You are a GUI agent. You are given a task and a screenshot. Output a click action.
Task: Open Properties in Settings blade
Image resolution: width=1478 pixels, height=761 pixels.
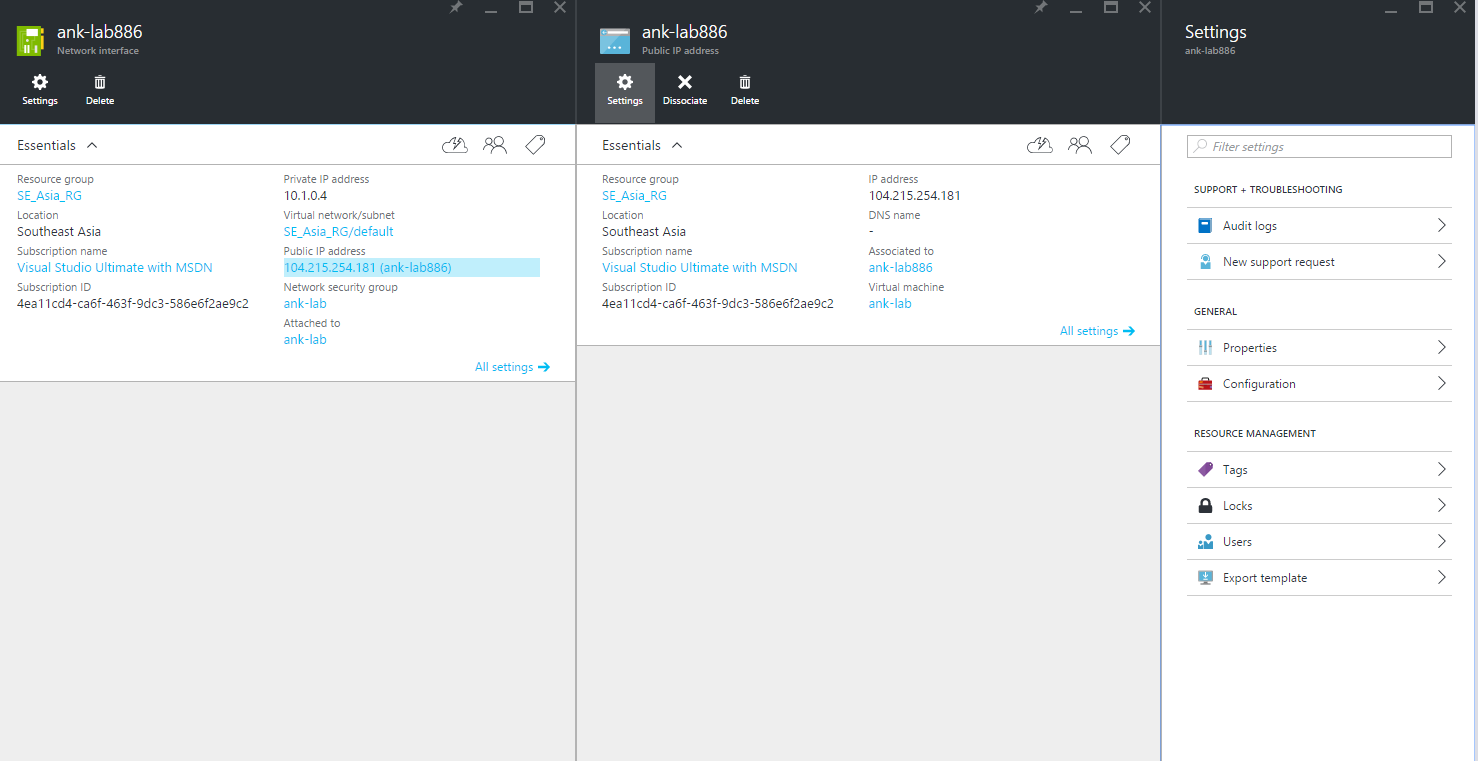click(x=1319, y=348)
